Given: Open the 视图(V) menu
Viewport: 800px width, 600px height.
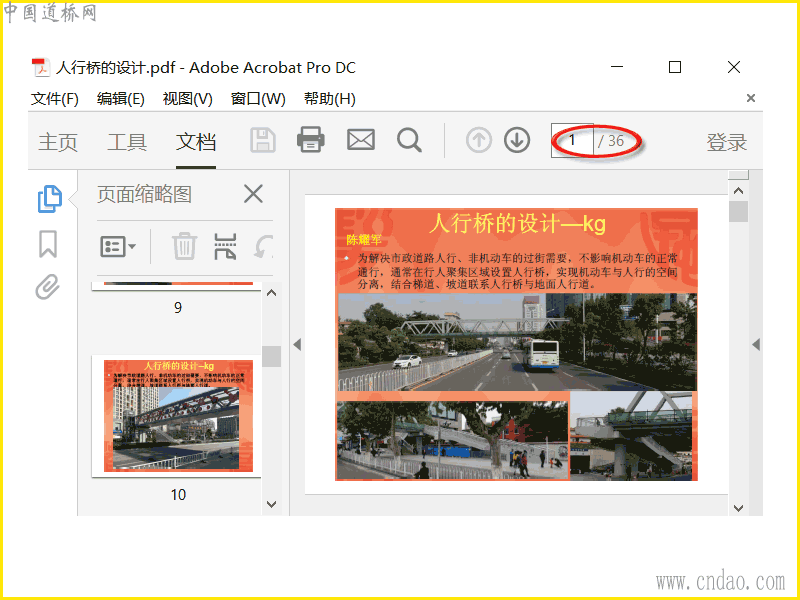Looking at the screenshot, I should coord(187,98).
